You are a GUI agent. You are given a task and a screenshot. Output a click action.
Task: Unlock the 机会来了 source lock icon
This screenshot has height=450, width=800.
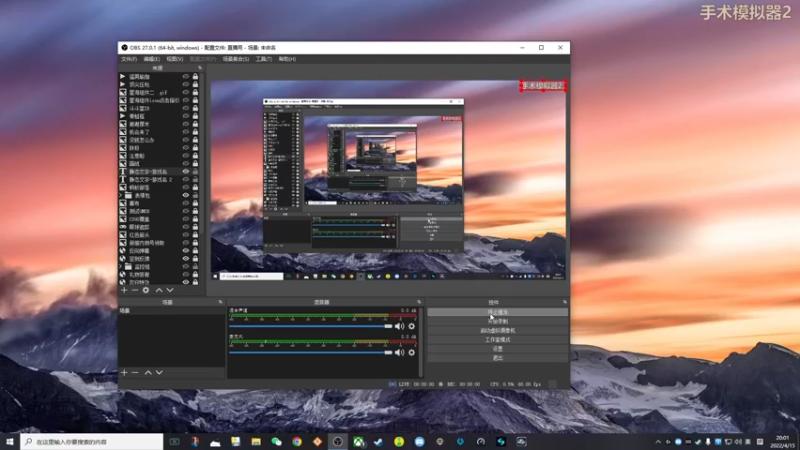tap(195, 132)
